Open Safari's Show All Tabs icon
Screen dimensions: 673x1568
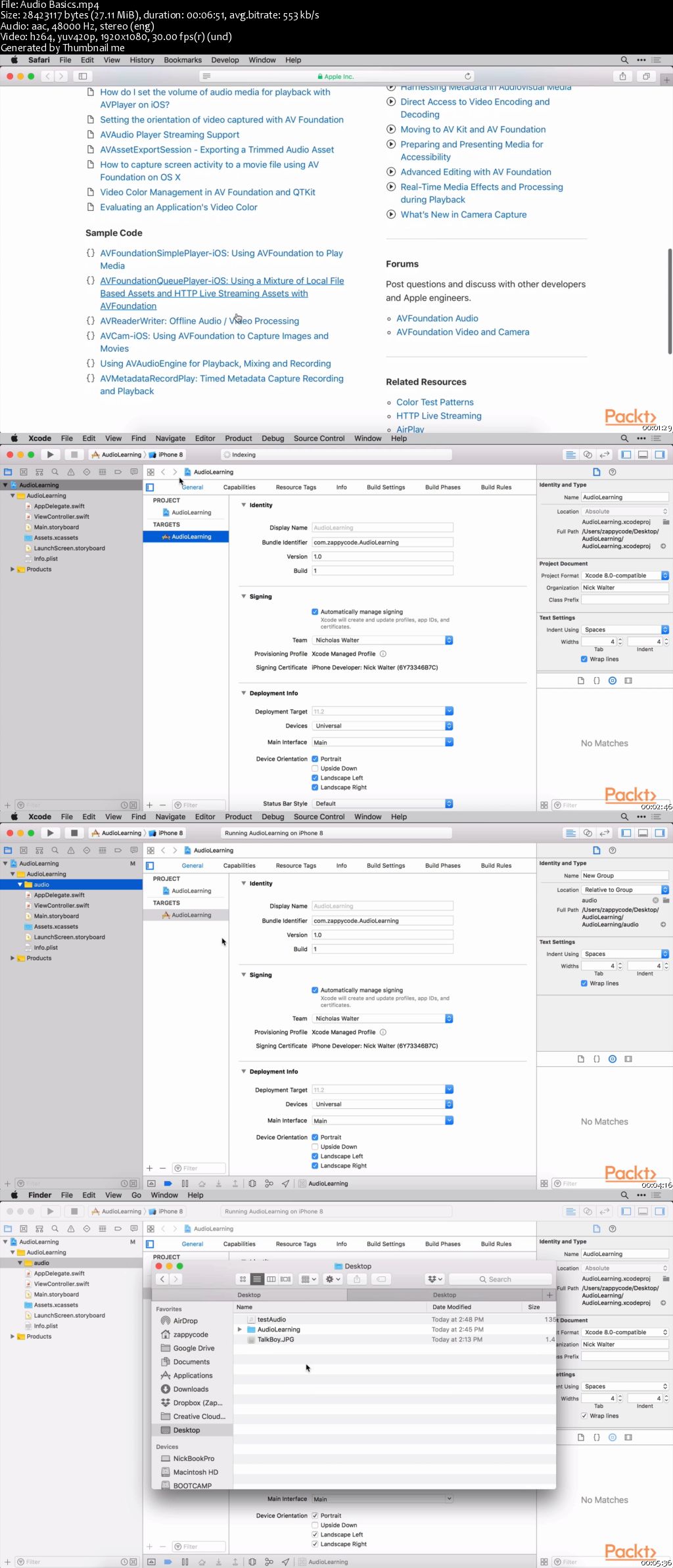coord(646,76)
